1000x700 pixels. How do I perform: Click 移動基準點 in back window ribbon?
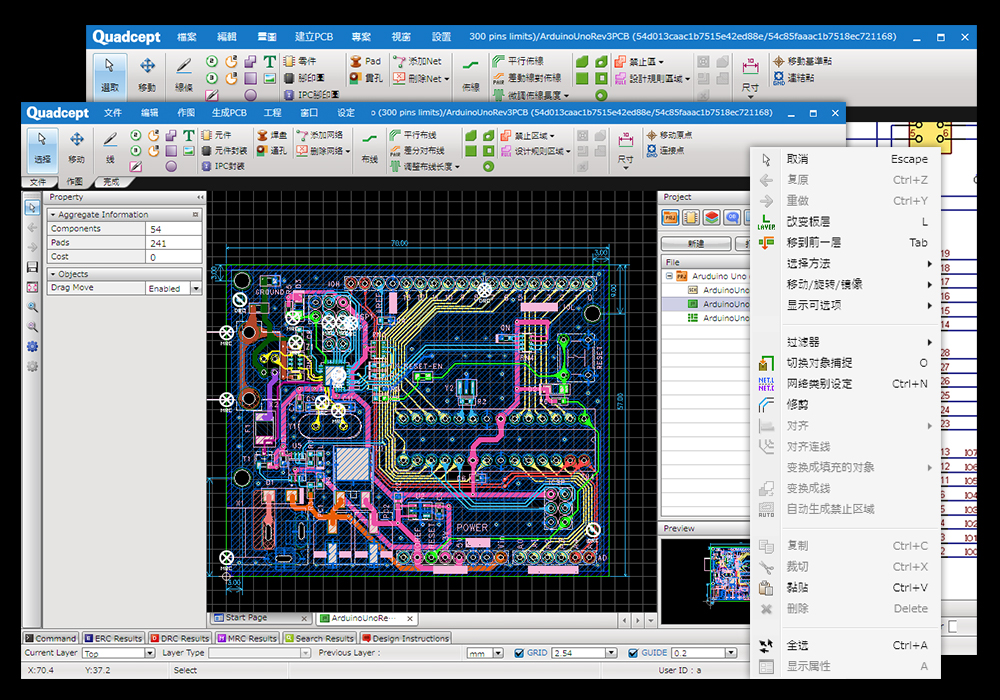coord(802,61)
